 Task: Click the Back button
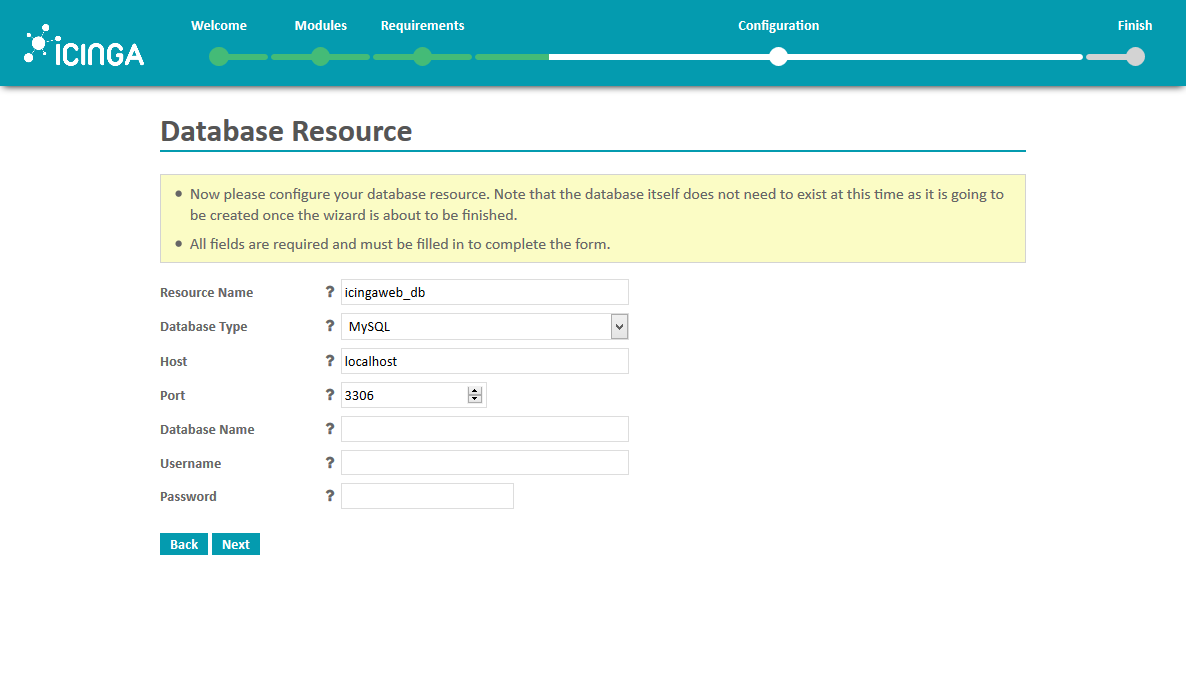[184, 544]
